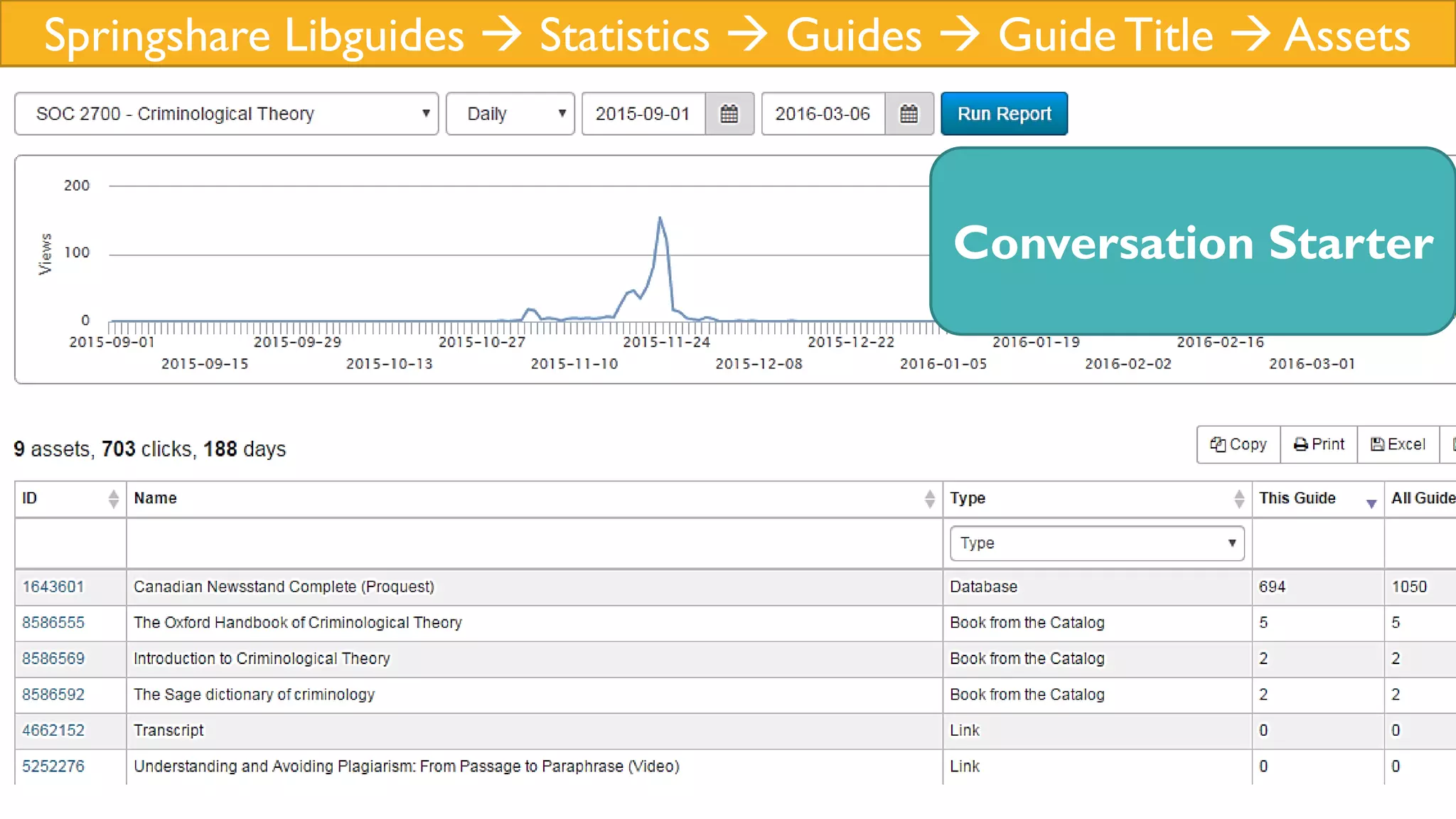Viewport: 1456px width, 819px height.
Task: Click the ID column header
Action: 70,499
